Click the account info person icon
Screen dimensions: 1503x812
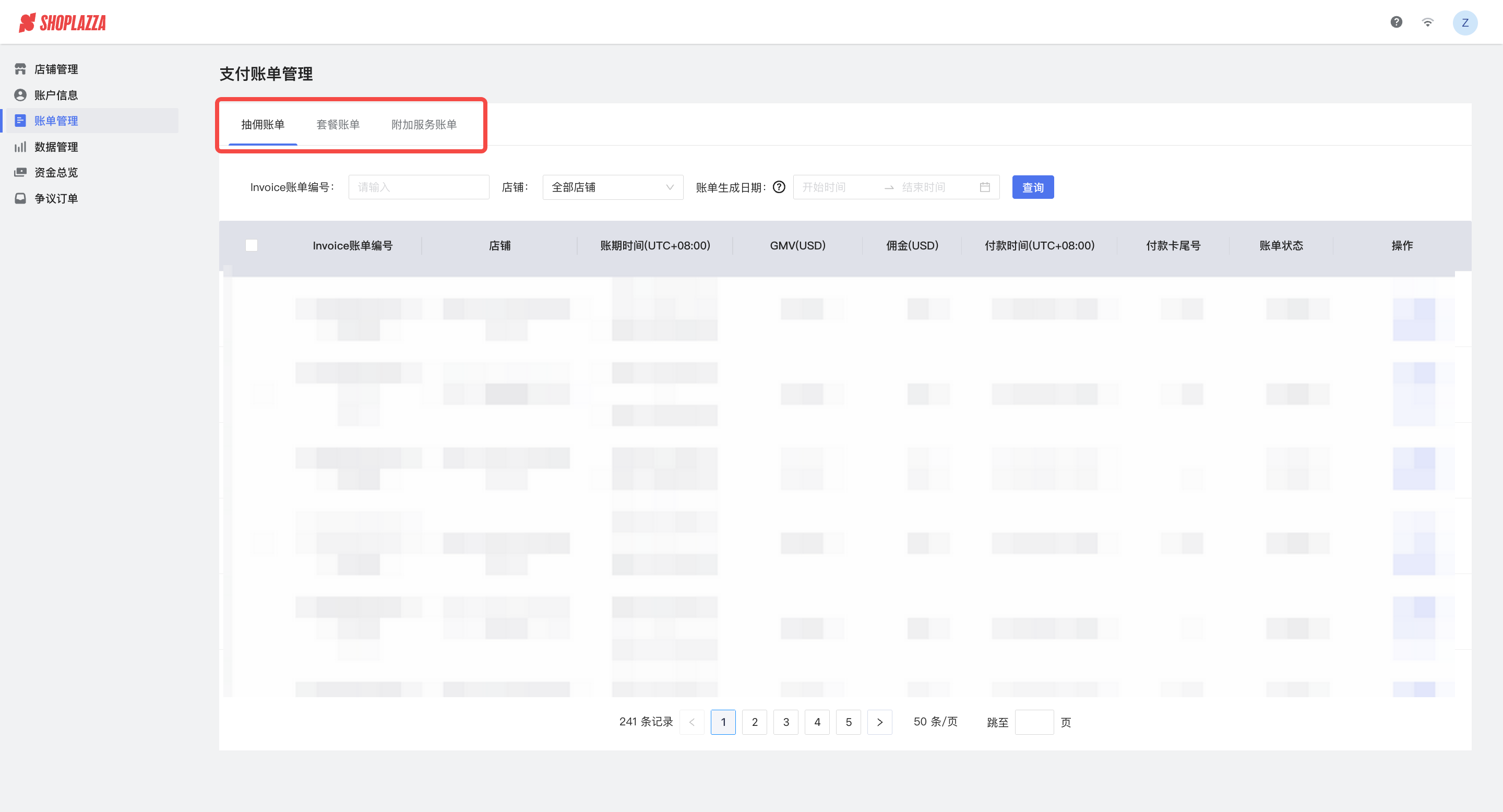[x=20, y=95]
